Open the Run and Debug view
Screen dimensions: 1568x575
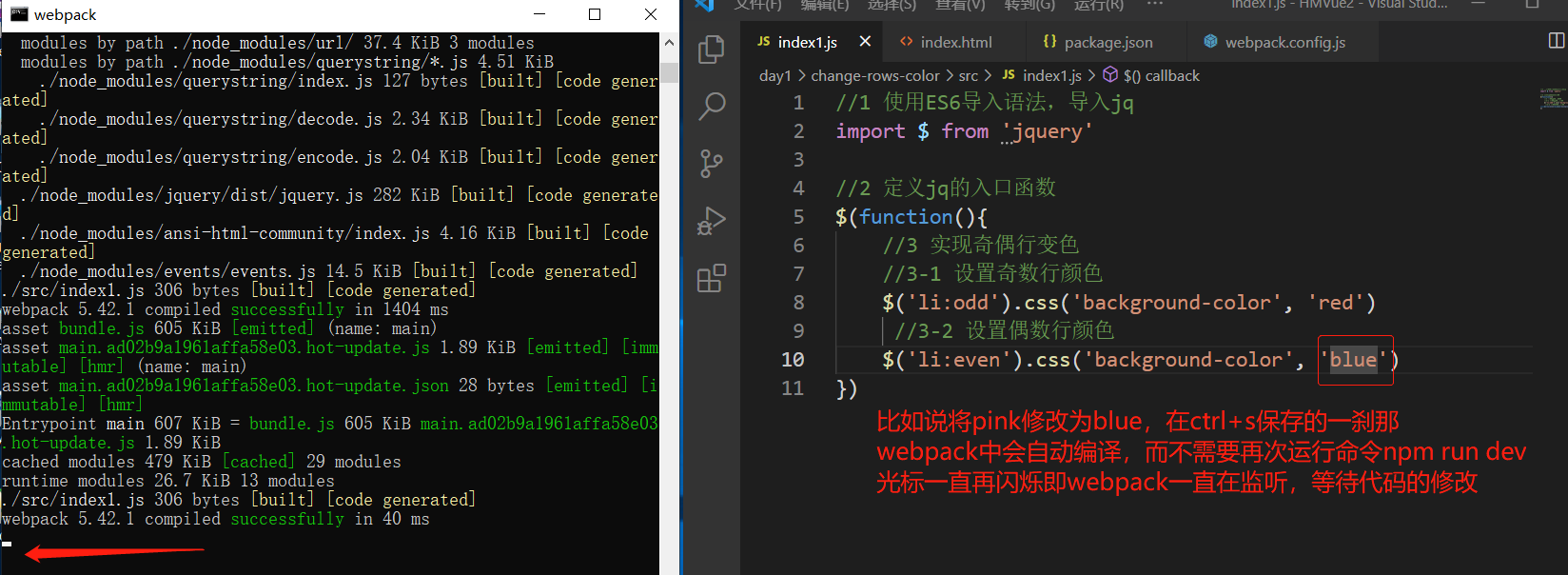tap(712, 221)
